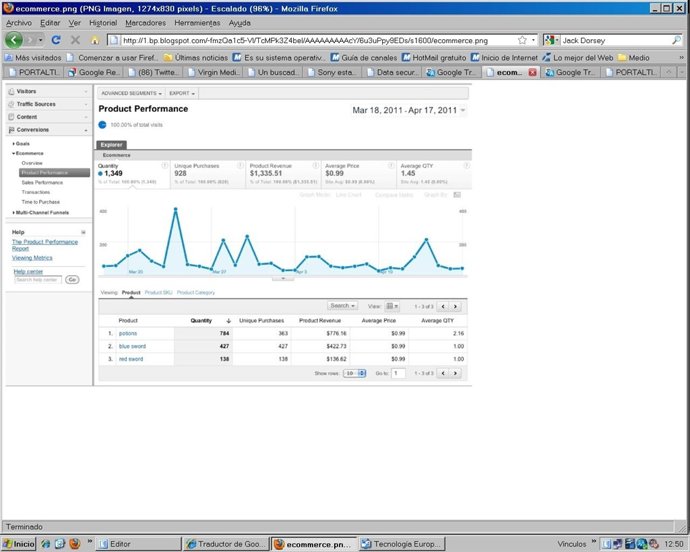View by Product Category
The image size is (690, 552).
(196, 293)
